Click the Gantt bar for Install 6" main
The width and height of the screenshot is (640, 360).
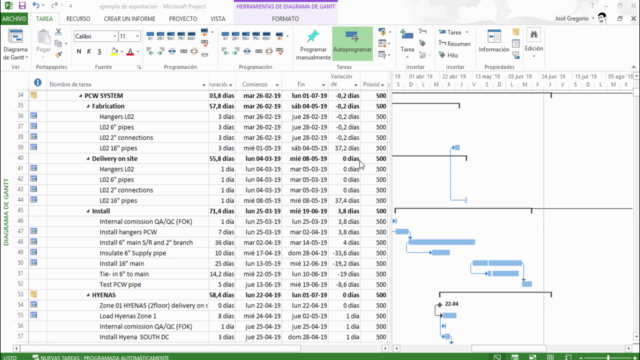click(442, 242)
